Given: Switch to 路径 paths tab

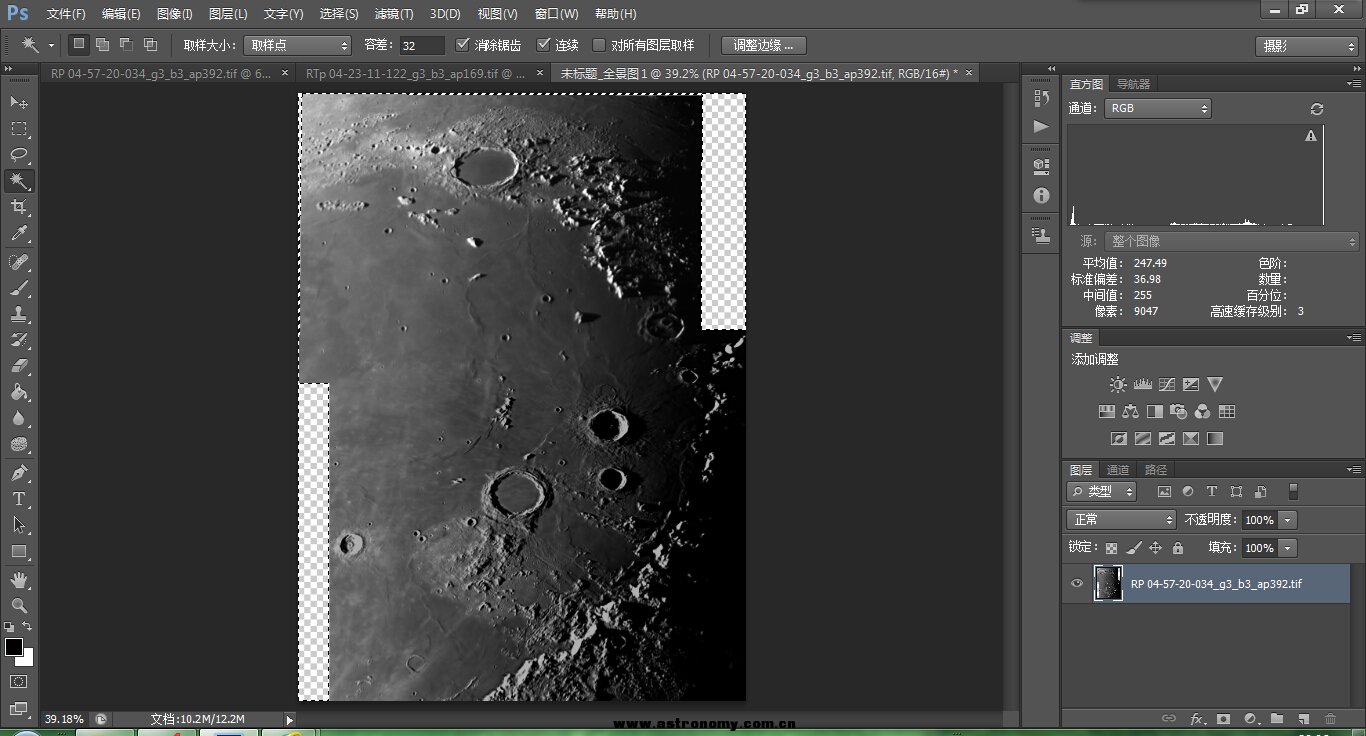Looking at the screenshot, I should click(1155, 470).
